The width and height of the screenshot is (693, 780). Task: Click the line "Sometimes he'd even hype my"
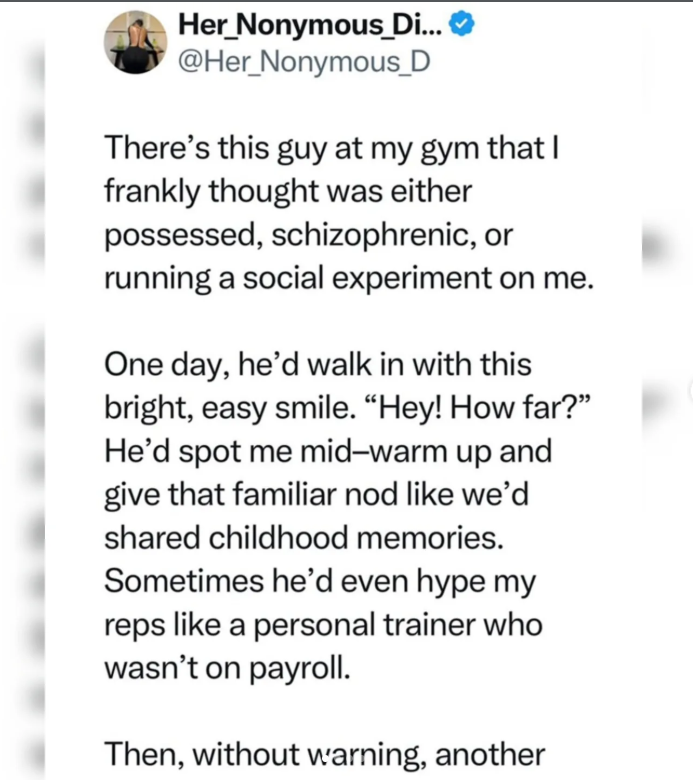[x=320, y=580]
